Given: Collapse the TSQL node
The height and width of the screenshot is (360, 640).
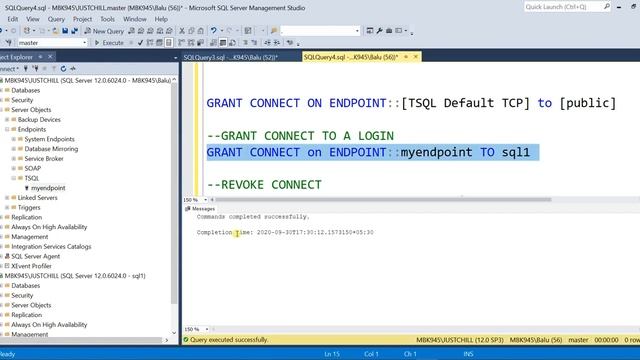Looking at the screenshot, I should click(x=13, y=178).
